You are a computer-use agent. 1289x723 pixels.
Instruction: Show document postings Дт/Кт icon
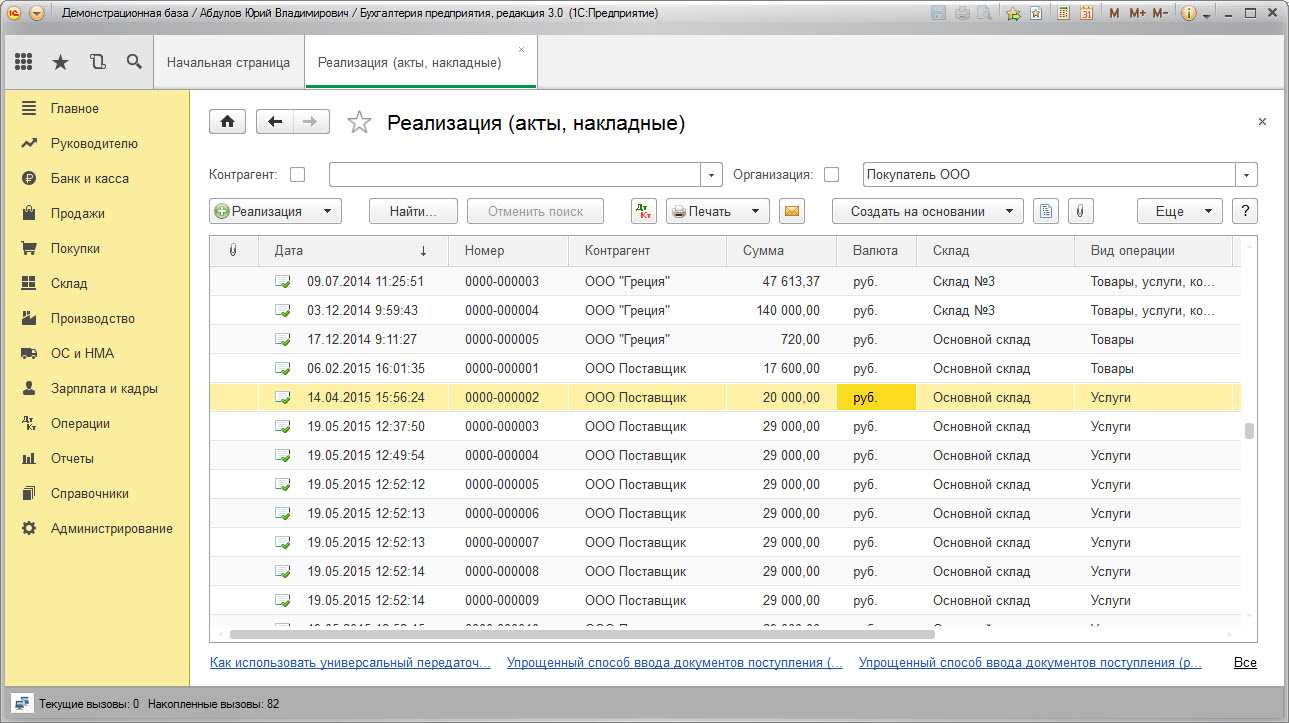[644, 211]
